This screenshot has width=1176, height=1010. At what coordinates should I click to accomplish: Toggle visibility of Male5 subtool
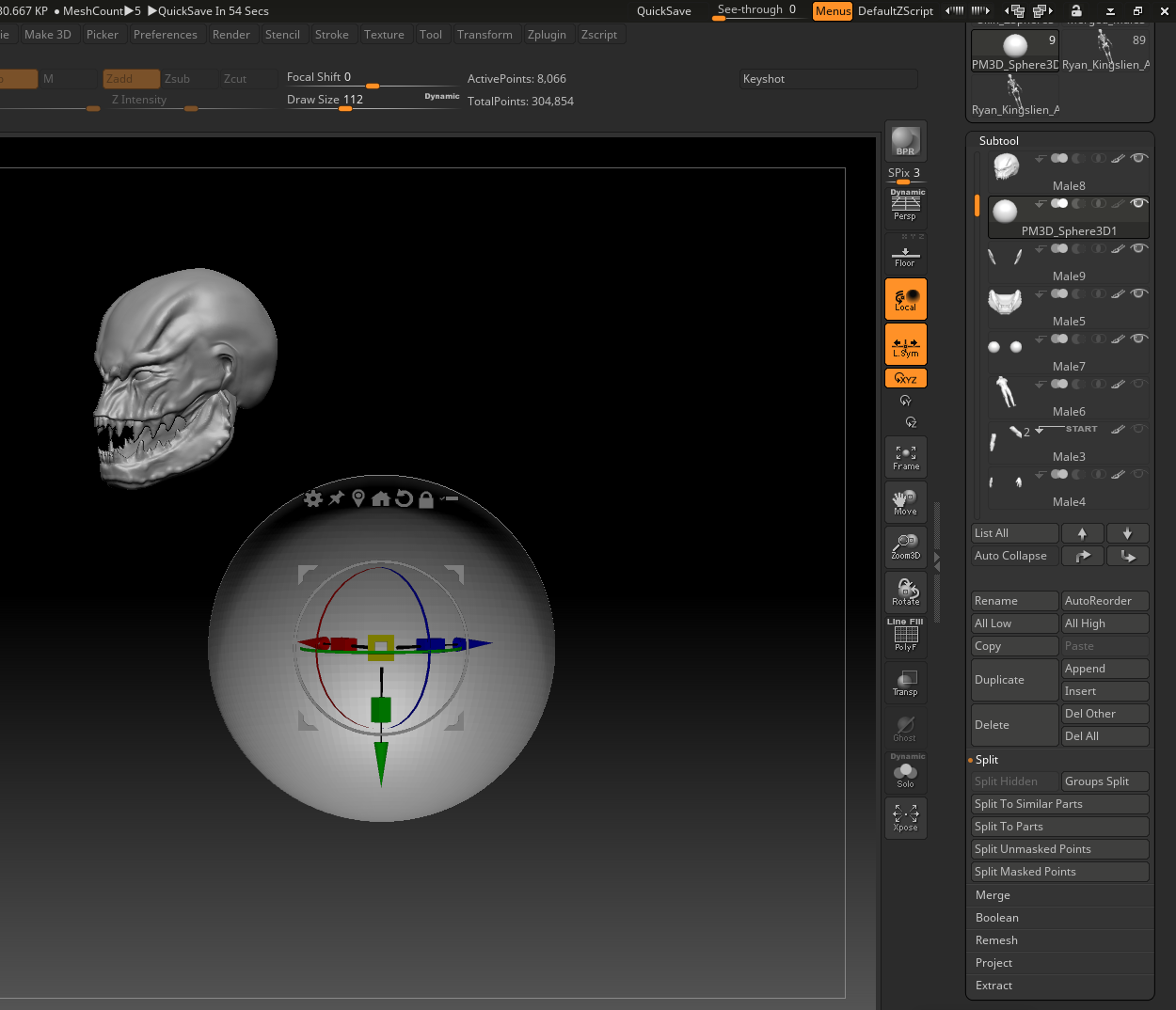[x=1138, y=293]
